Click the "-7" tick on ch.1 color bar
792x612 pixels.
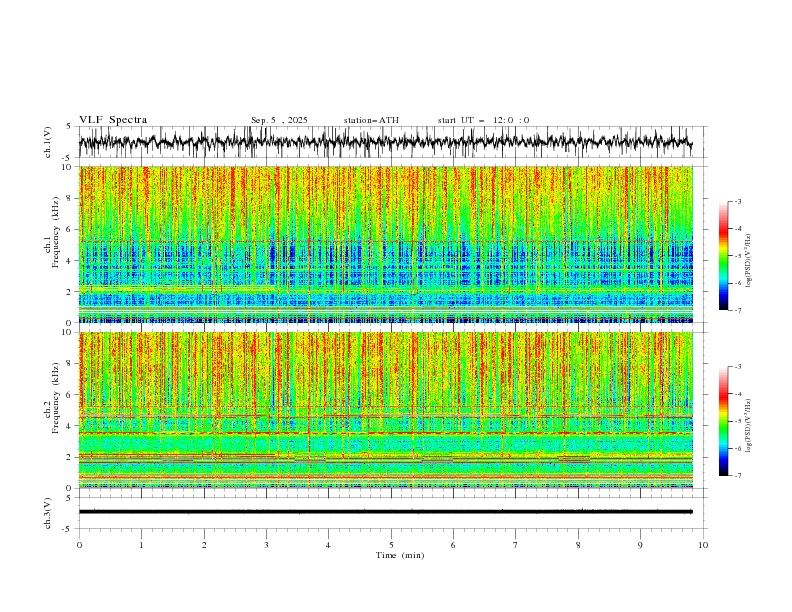738,310
